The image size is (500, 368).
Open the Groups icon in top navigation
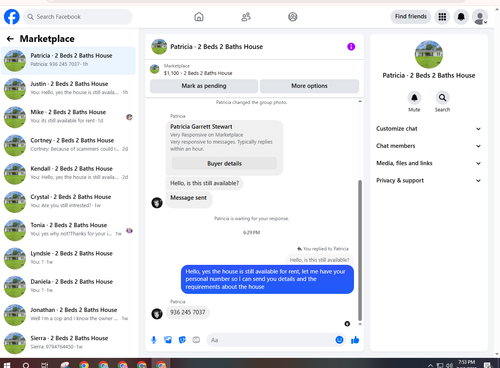[293, 17]
